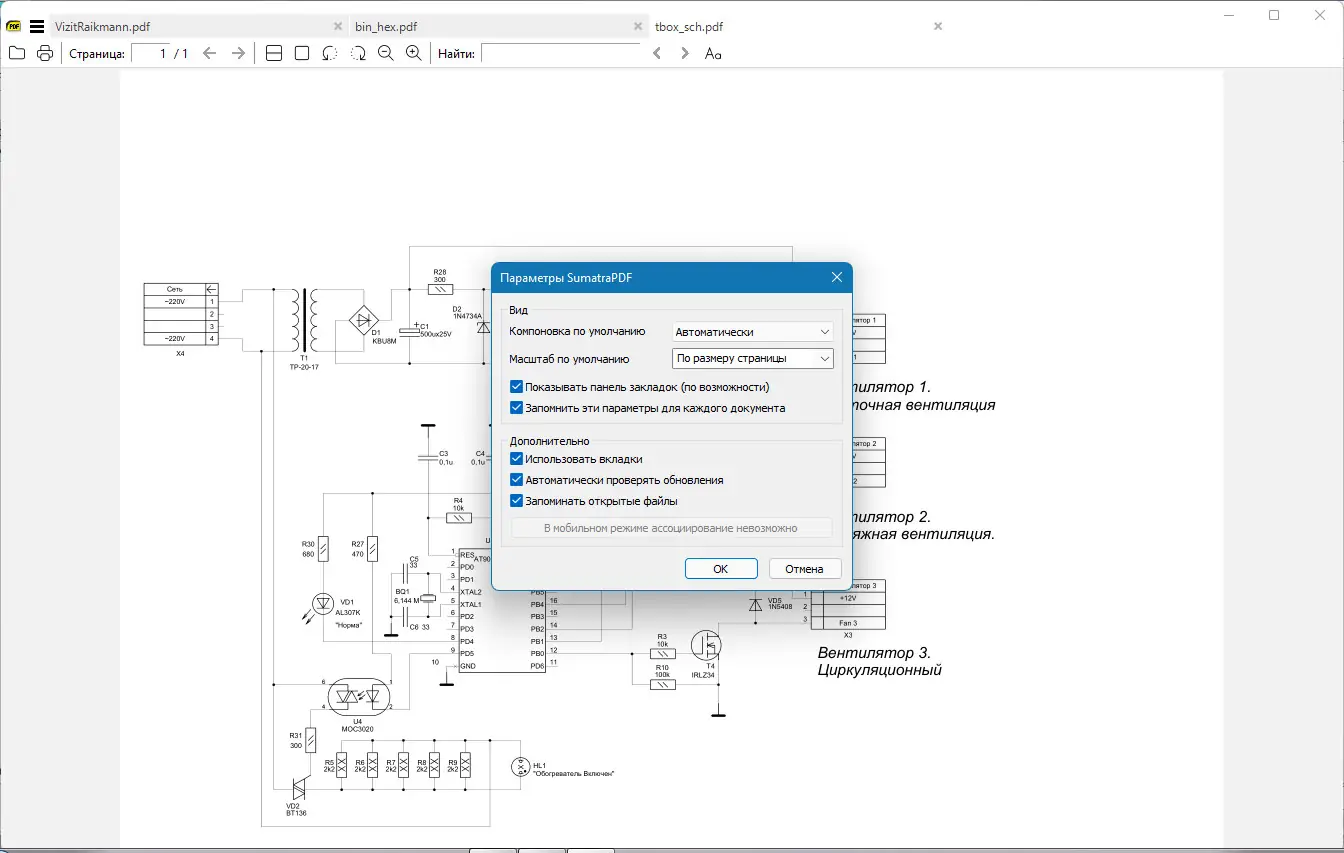Click the 'Вид' group label in dialog
The image size is (1344, 853).
[x=518, y=310]
